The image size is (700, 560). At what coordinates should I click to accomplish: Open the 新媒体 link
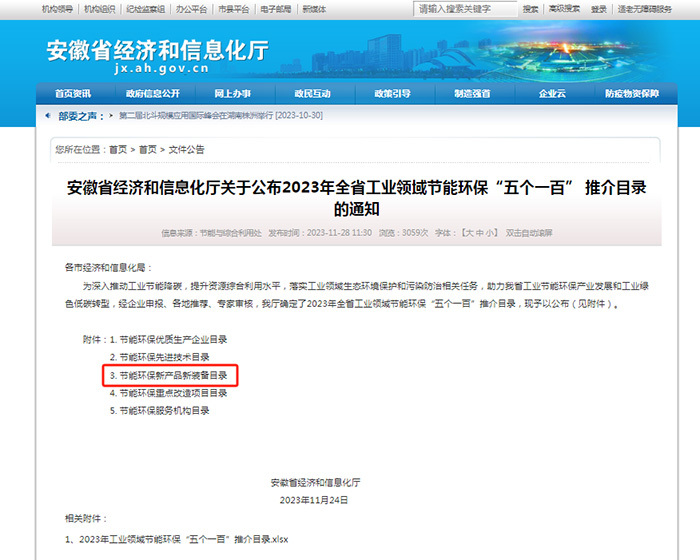tap(314, 9)
